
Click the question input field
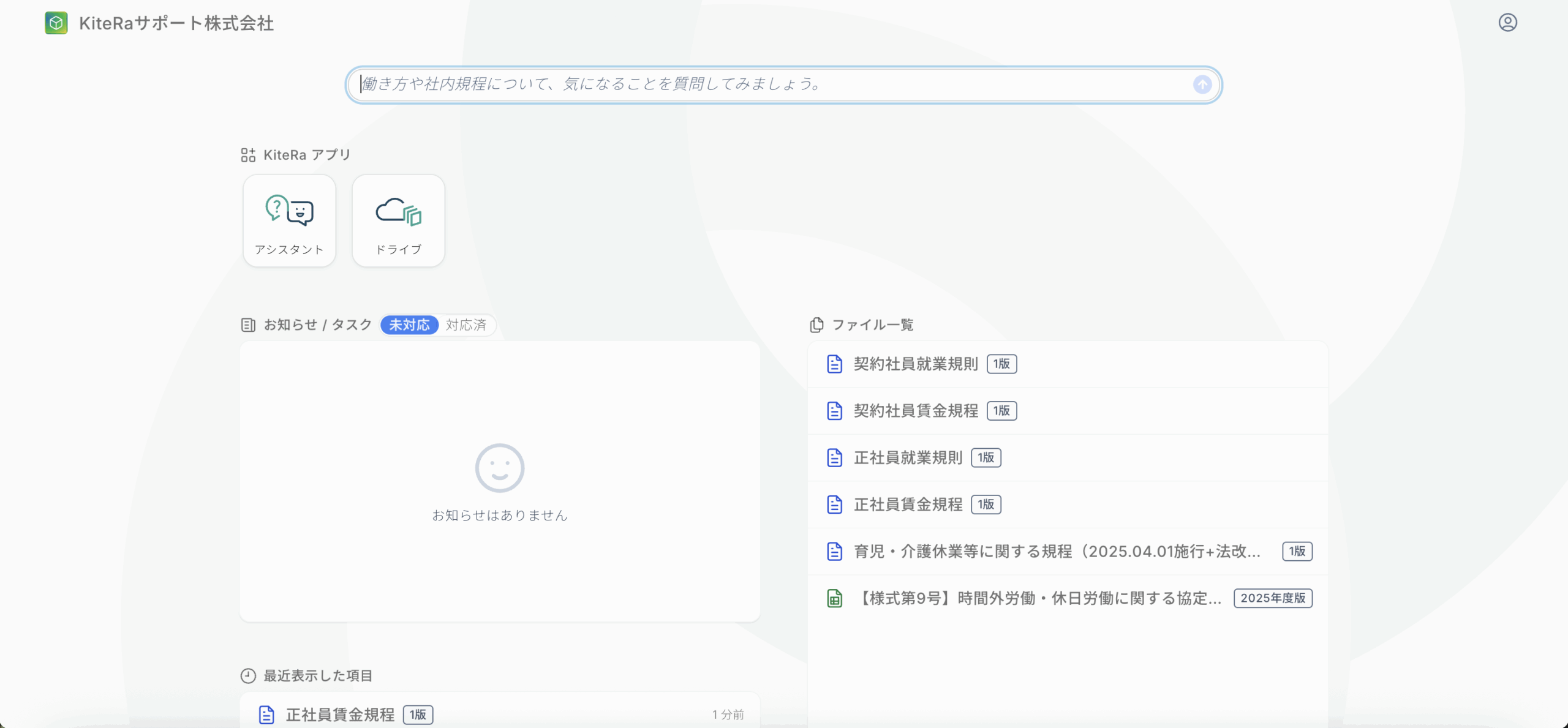(x=772, y=84)
